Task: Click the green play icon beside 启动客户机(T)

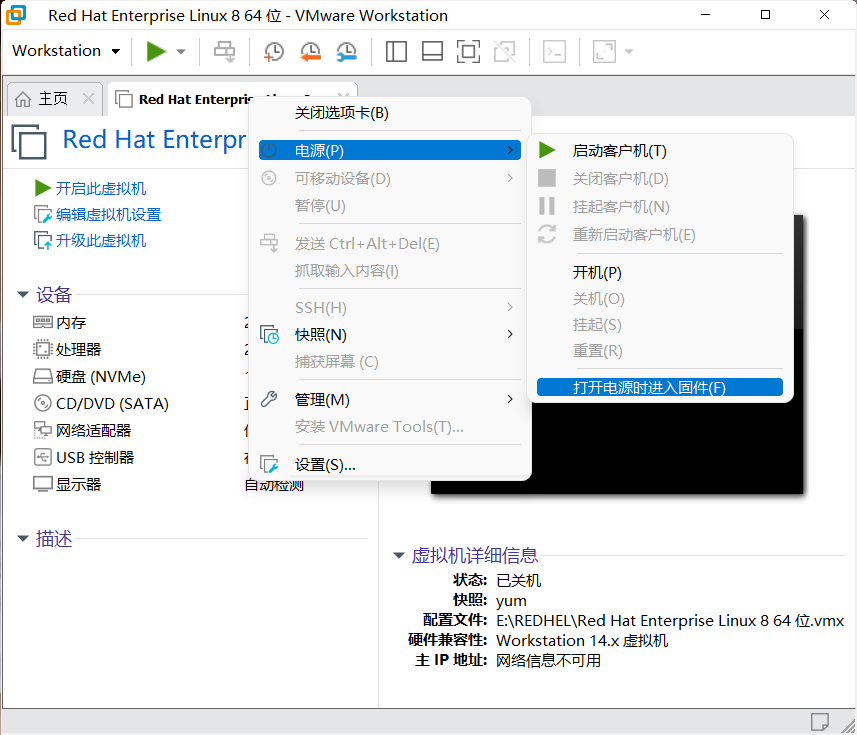Action: pyautogui.click(x=547, y=150)
